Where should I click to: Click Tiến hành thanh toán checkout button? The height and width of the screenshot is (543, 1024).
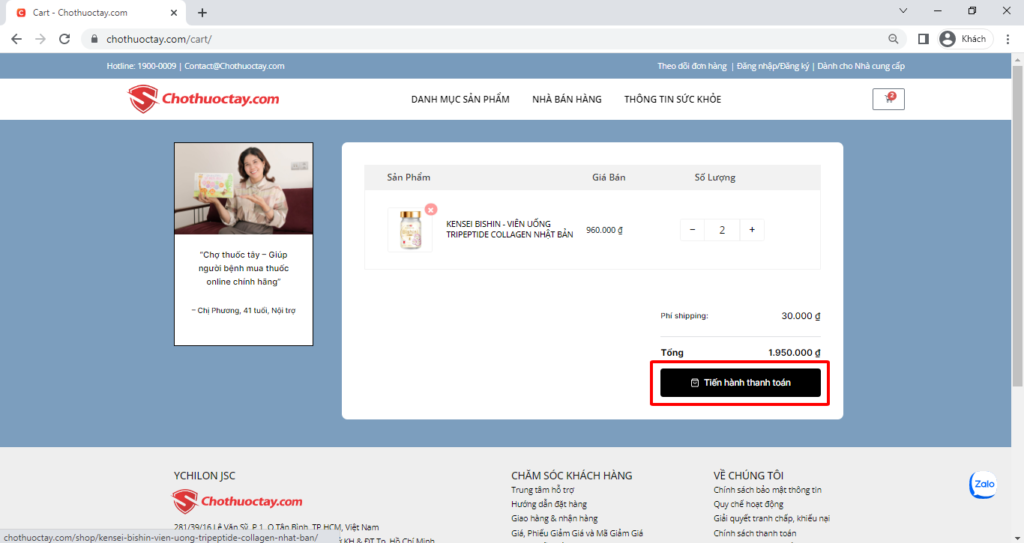click(x=740, y=383)
